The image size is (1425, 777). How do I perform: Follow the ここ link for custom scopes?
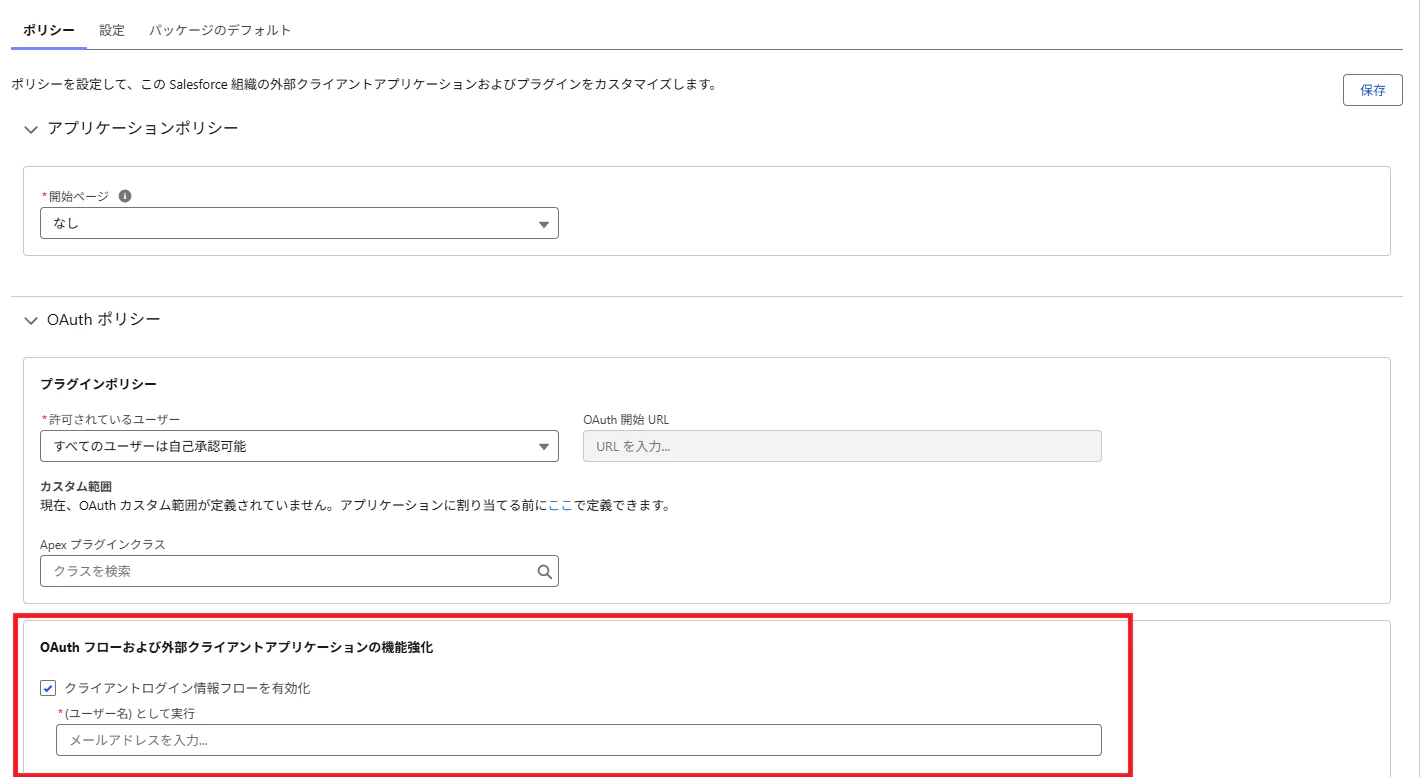[x=560, y=505]
